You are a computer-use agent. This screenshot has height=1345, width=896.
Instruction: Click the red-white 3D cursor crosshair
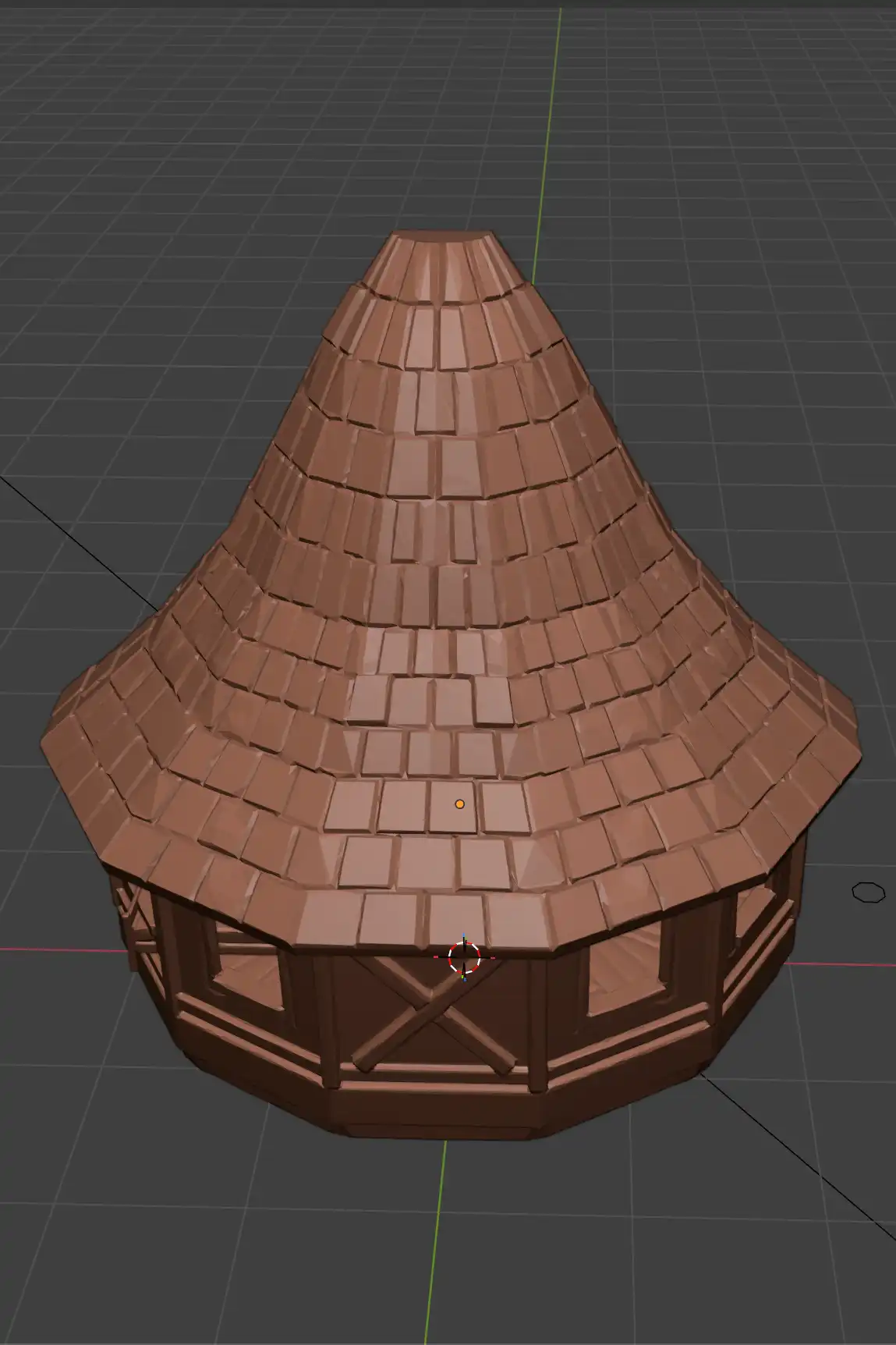tap(463, 956)
